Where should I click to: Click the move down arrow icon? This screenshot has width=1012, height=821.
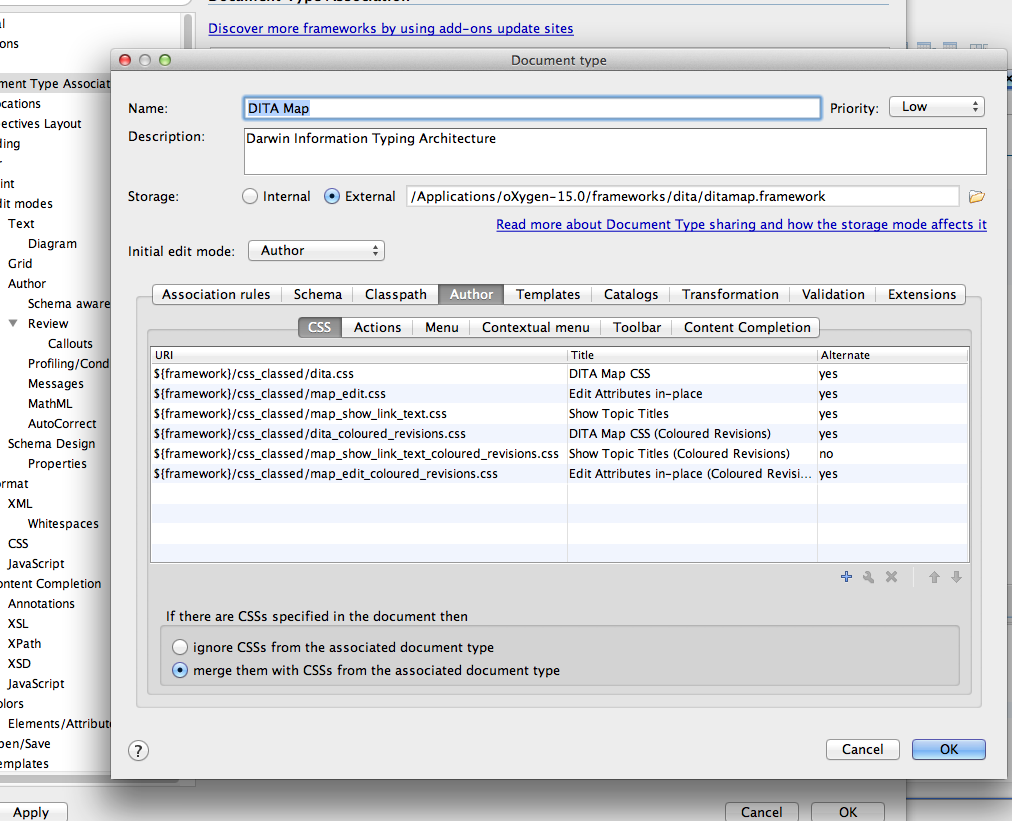(x=956, y=577)
